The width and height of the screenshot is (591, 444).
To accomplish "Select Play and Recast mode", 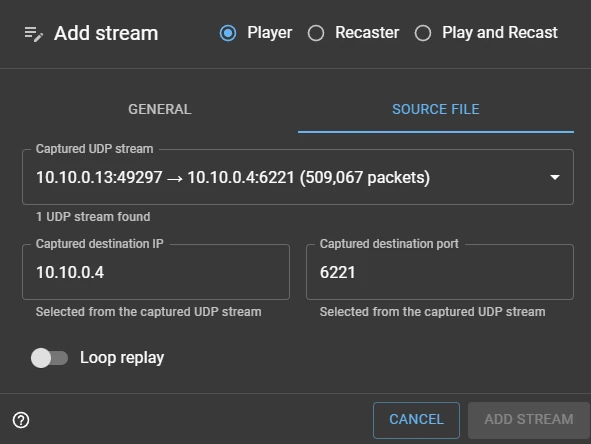I will tap(423, 33).
